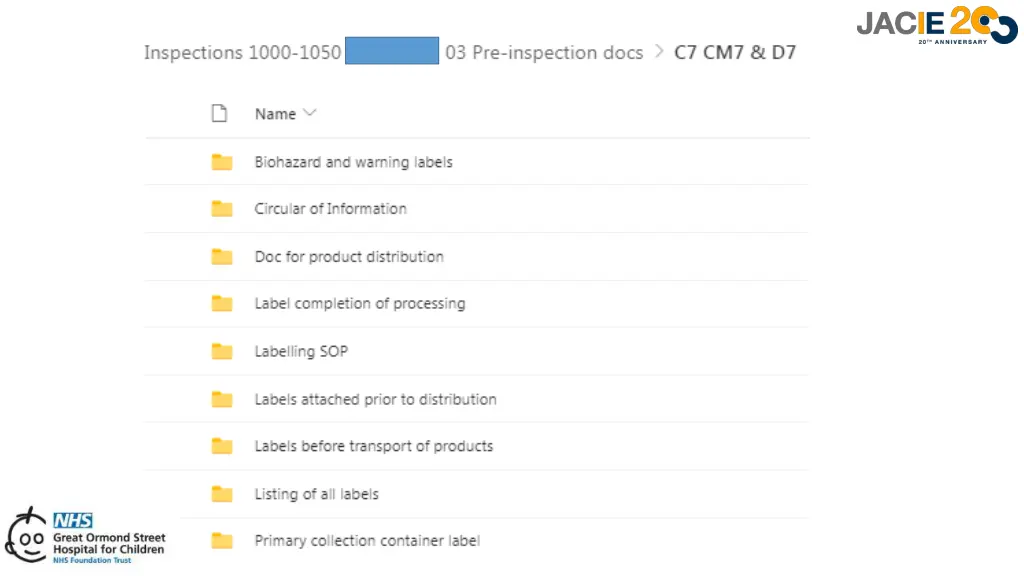Click the C7 CM7 & D7 breadcrumb
The width and height of the screenshot is (1024, 576).
pos(735,52)
